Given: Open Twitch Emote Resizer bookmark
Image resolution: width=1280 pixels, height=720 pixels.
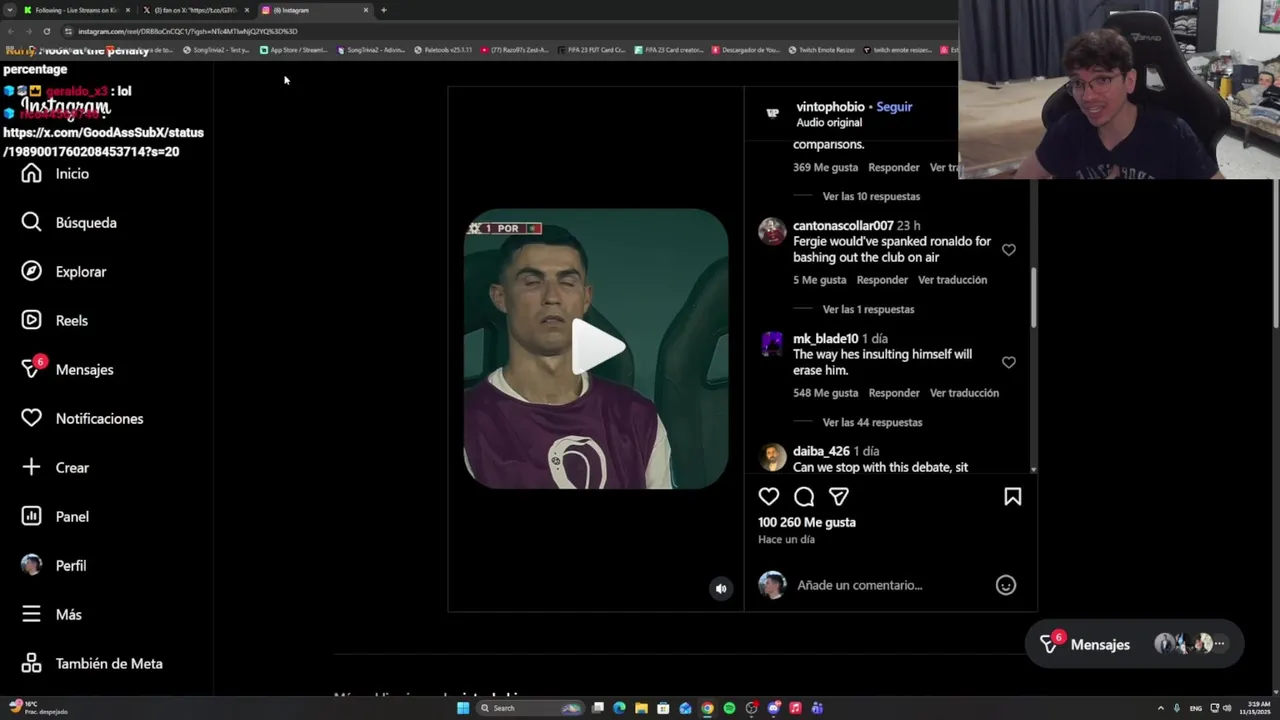Looking at the screenshot, I should pos(821,50).
